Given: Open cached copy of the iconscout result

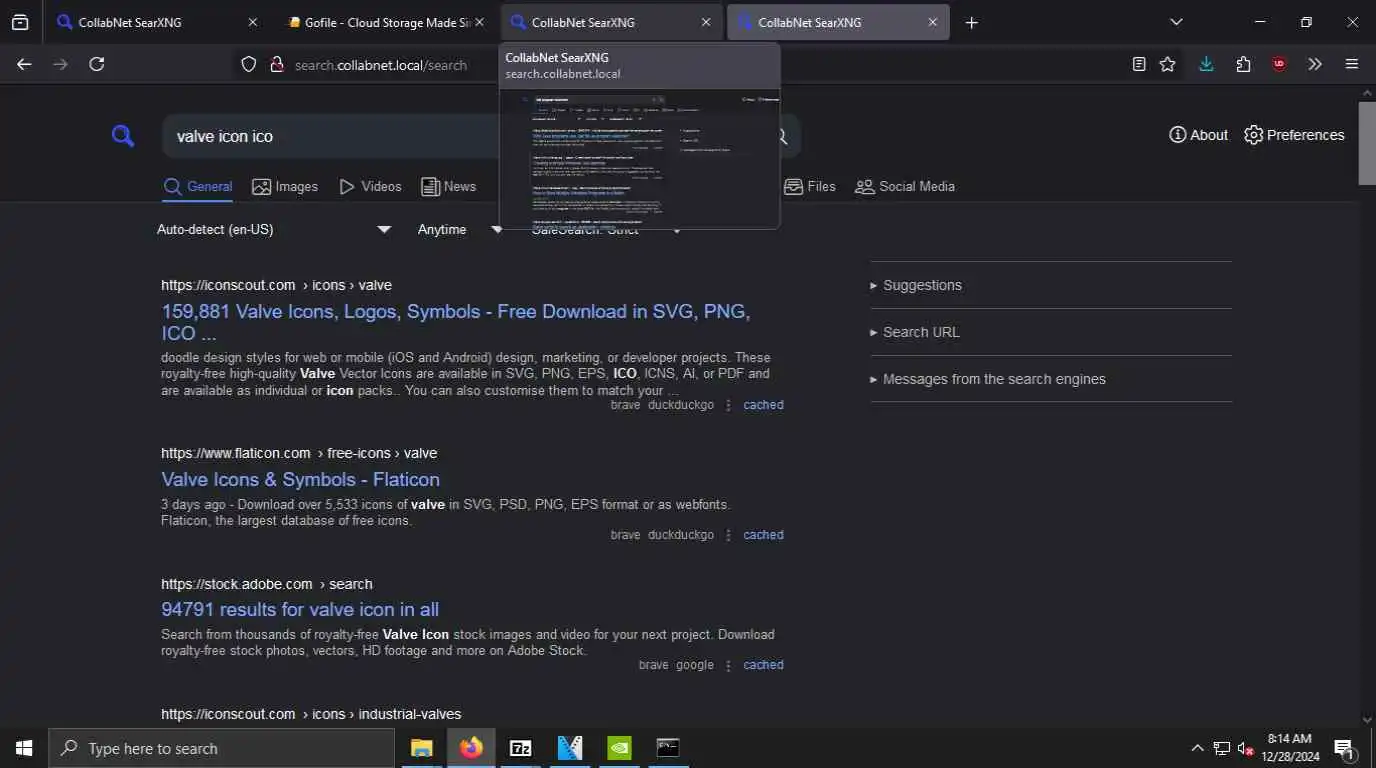Looking at the screenshot, I should (763, 405).
